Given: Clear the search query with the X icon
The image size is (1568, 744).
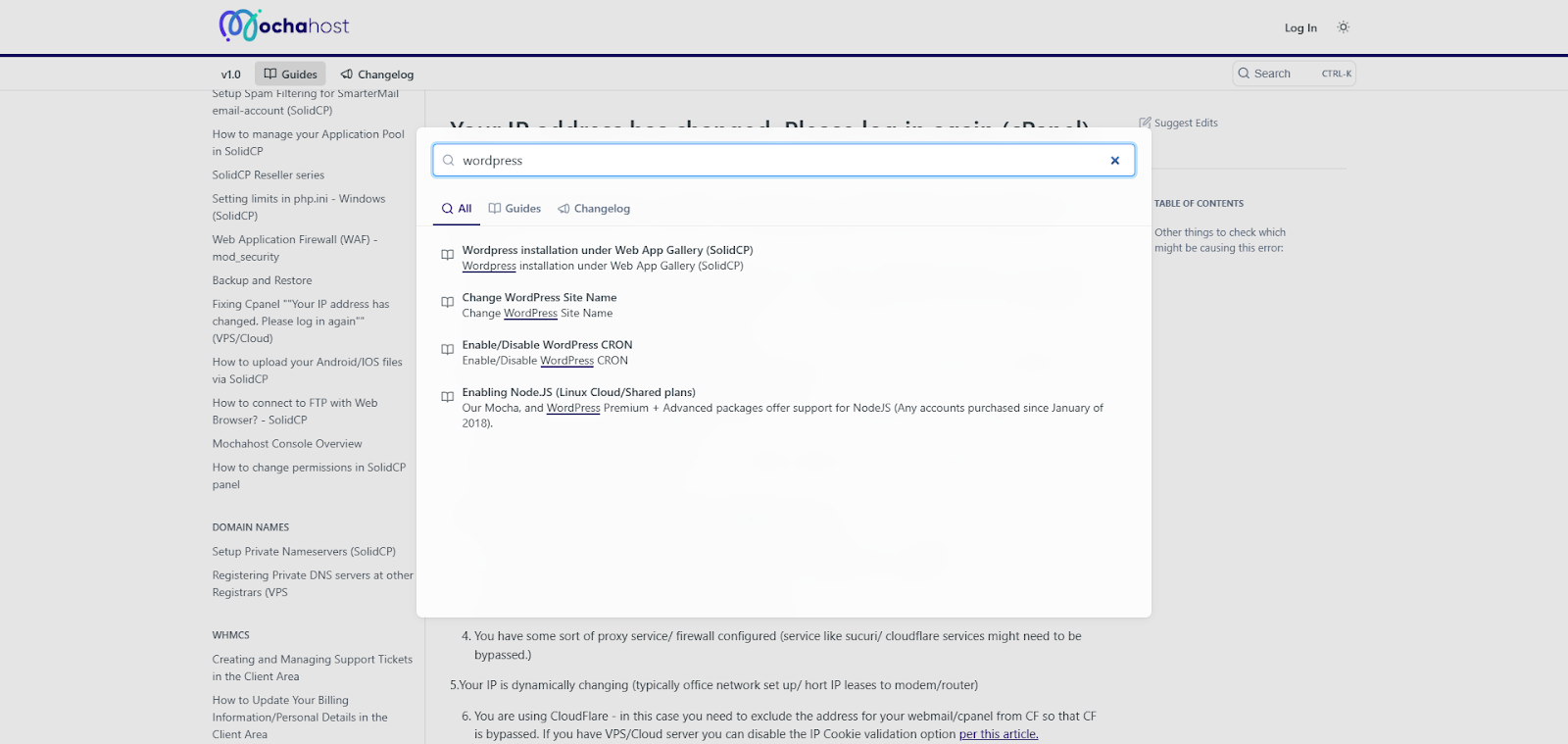Looking at the screenshot, I should tap(1114, 161).
